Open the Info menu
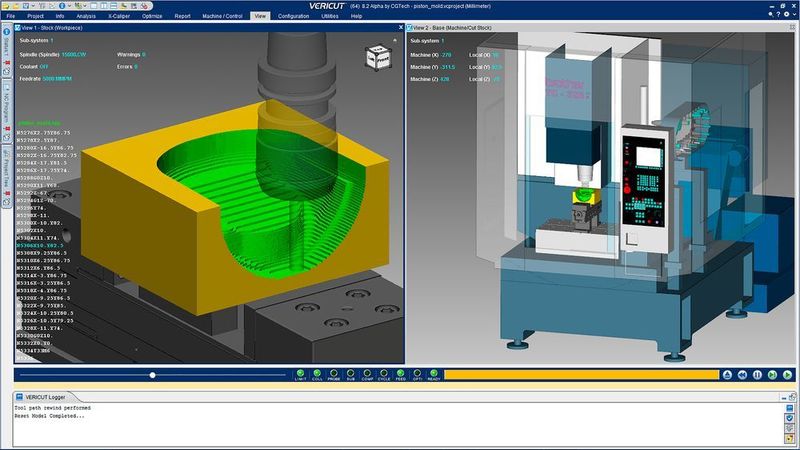This screenshot has width=800, height=450. tap(60, 16)
